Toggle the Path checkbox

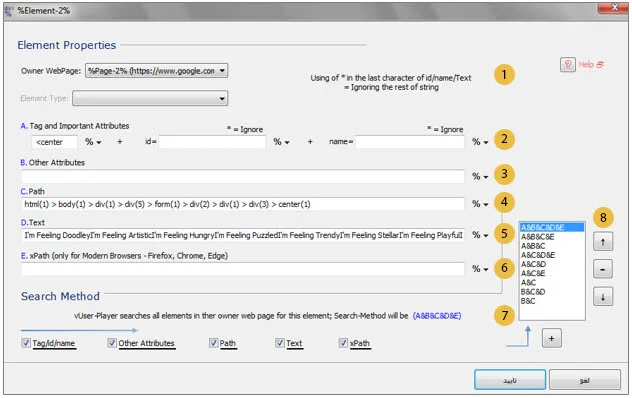[214, 343]
